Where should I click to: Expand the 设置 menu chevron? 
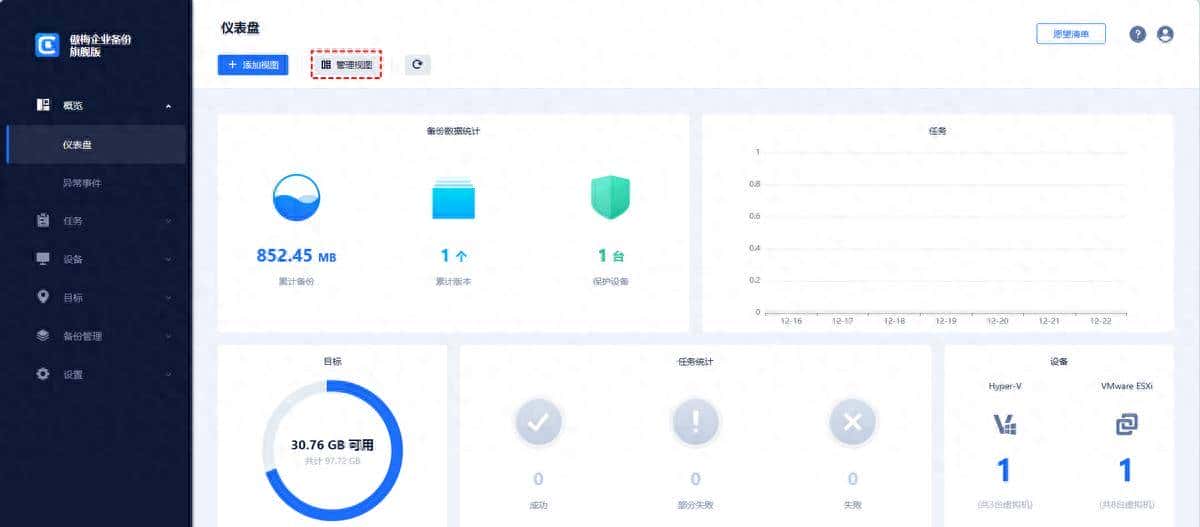click(x=168, y=375)
